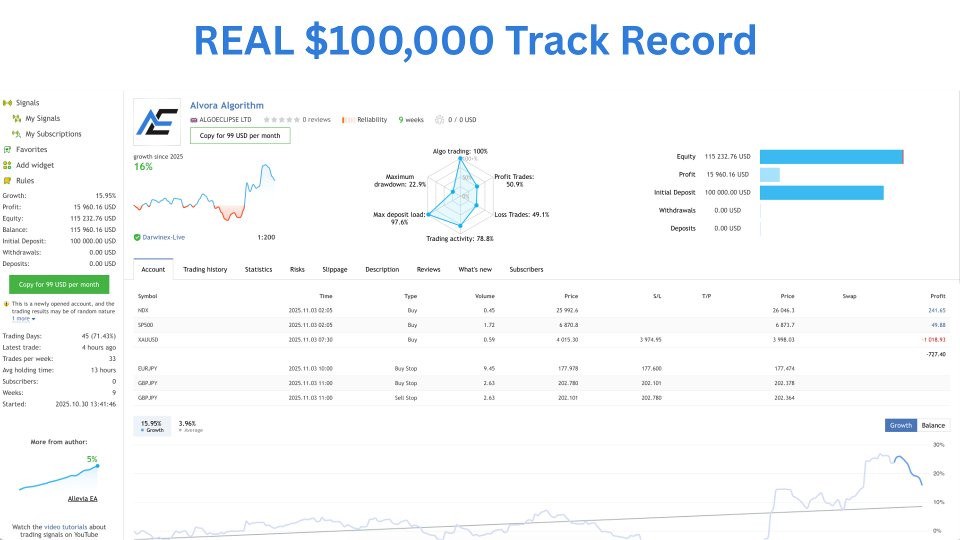This screenshot has width=960, height=540.
Task: Click the small growth since 2025 chart
Action: [204, 192]
